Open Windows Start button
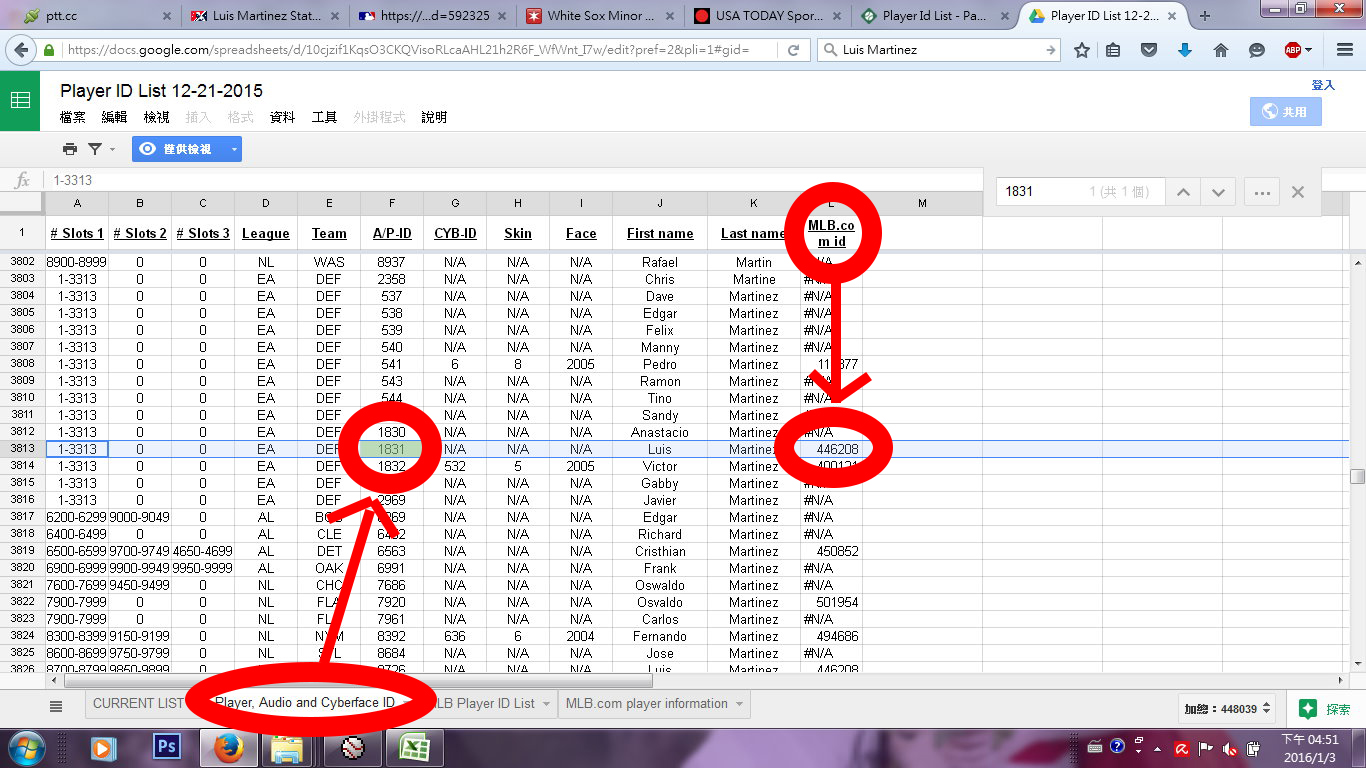1366x768 pixels. (x=27, y=747)
